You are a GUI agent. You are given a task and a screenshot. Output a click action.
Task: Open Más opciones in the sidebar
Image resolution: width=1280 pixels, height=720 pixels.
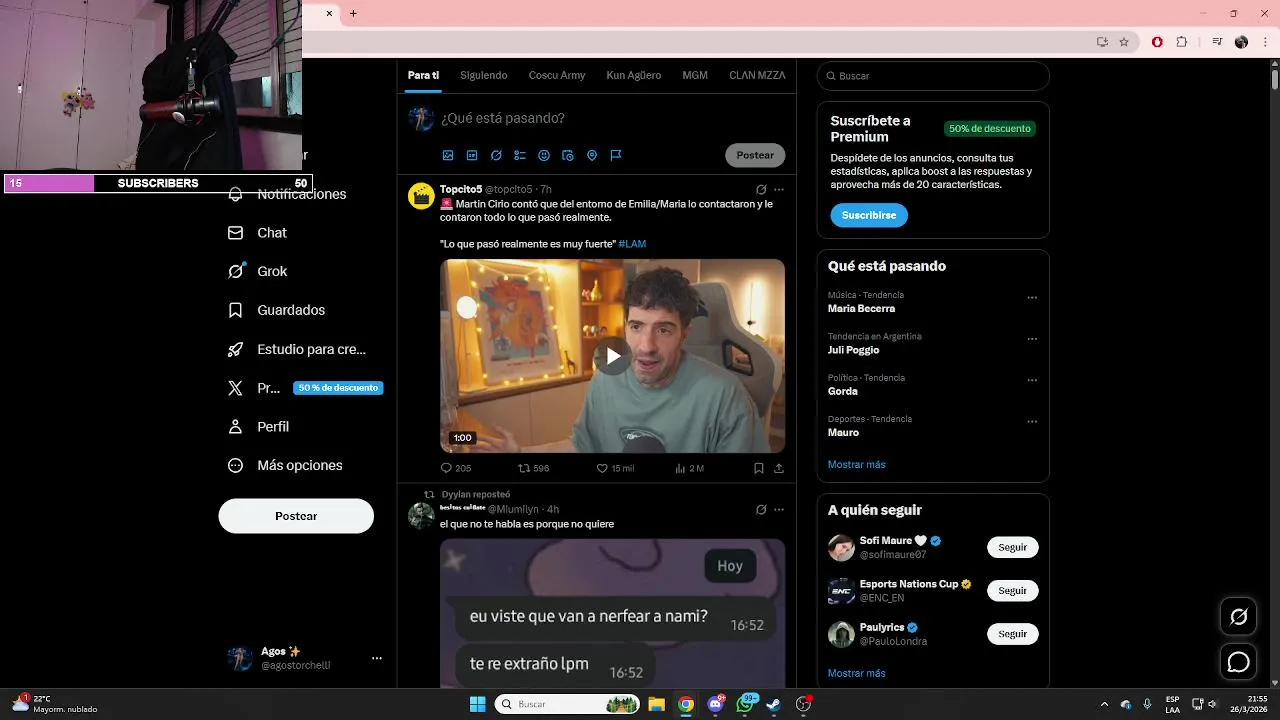286,465
